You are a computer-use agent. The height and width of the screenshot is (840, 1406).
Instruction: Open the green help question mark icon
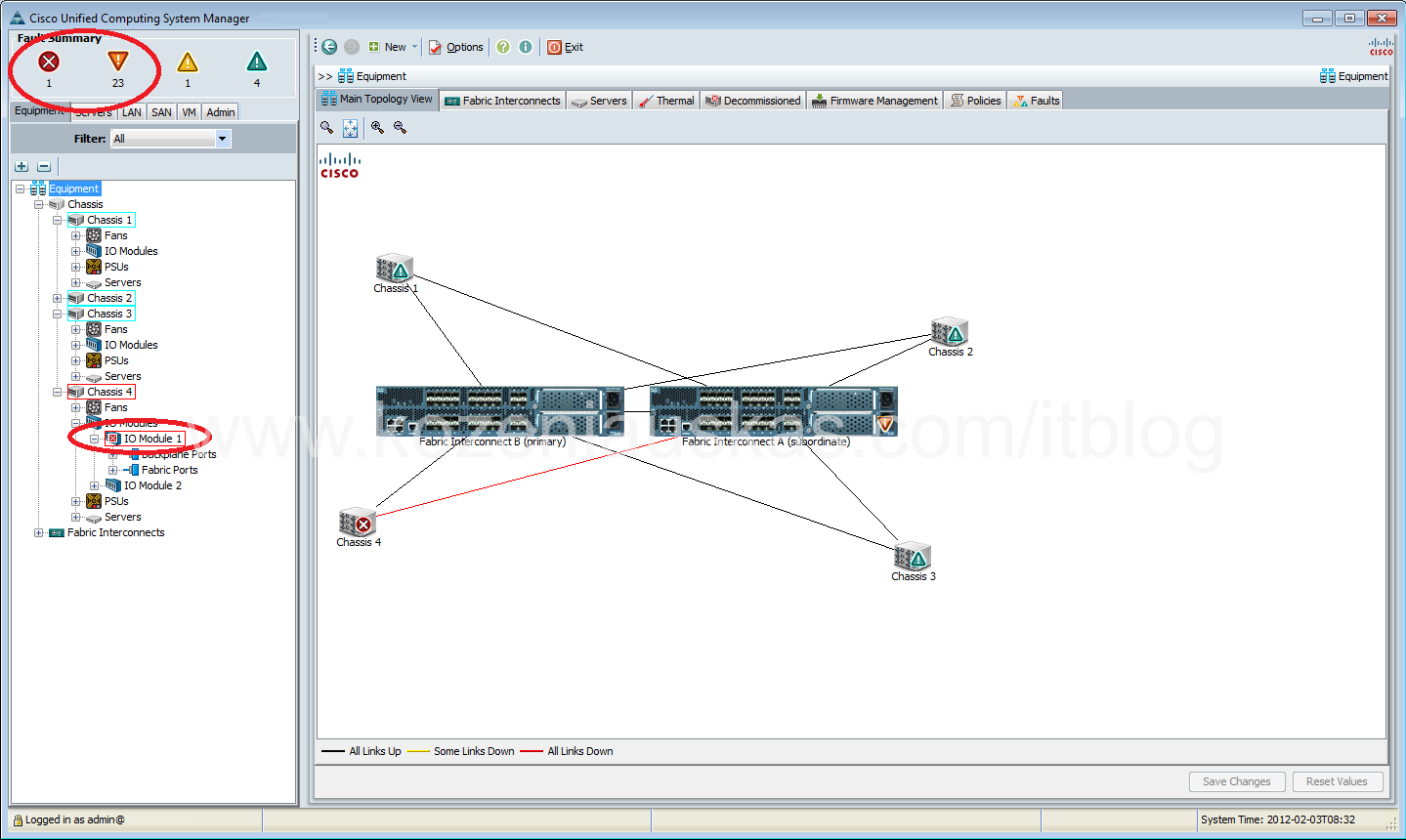tap(503, 47)
